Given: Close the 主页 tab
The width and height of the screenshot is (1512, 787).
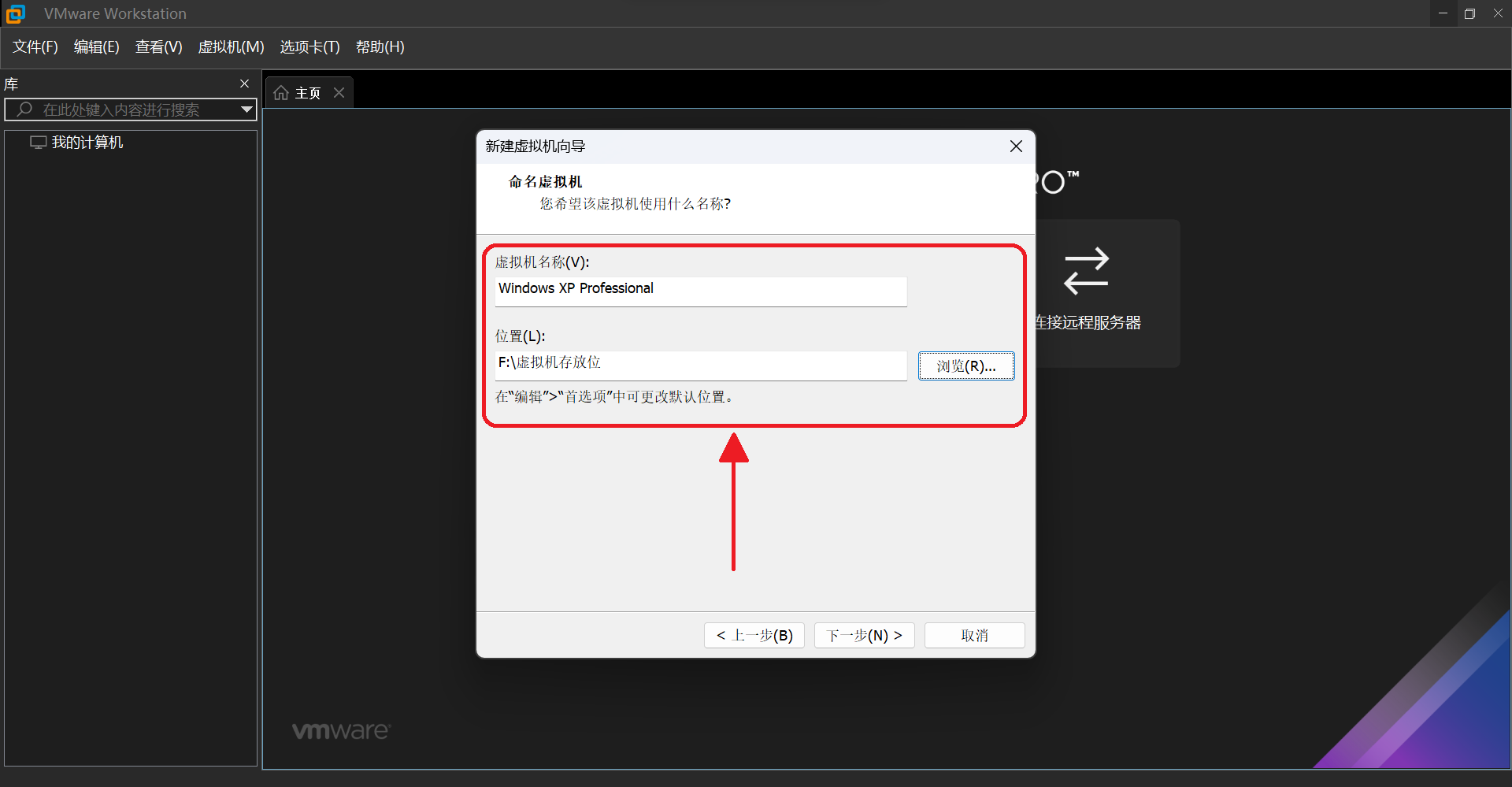Looking at the screenshot, I should click(x=339, y=92).
